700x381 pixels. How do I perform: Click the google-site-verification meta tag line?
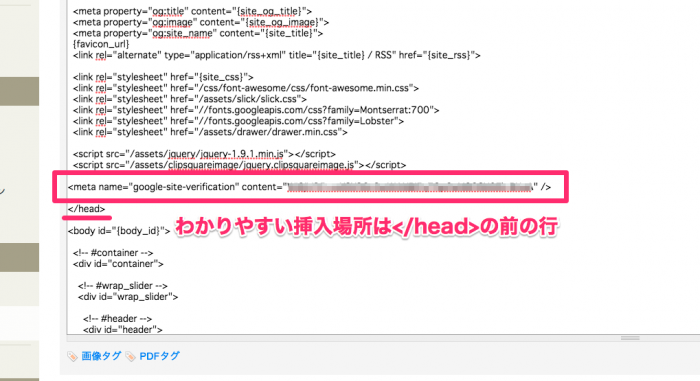(x=309, y=187)
